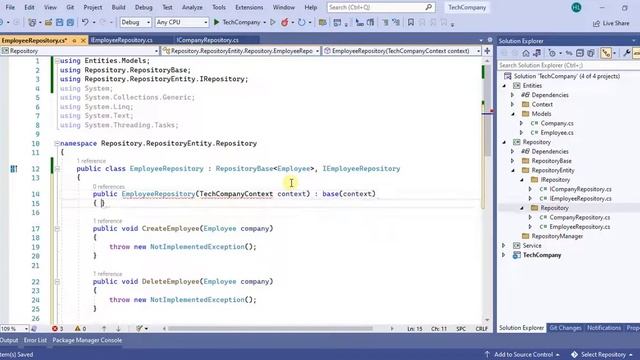Click Select Repository button
The height and width of the screenshot is (360, 640).
[602, 355]
